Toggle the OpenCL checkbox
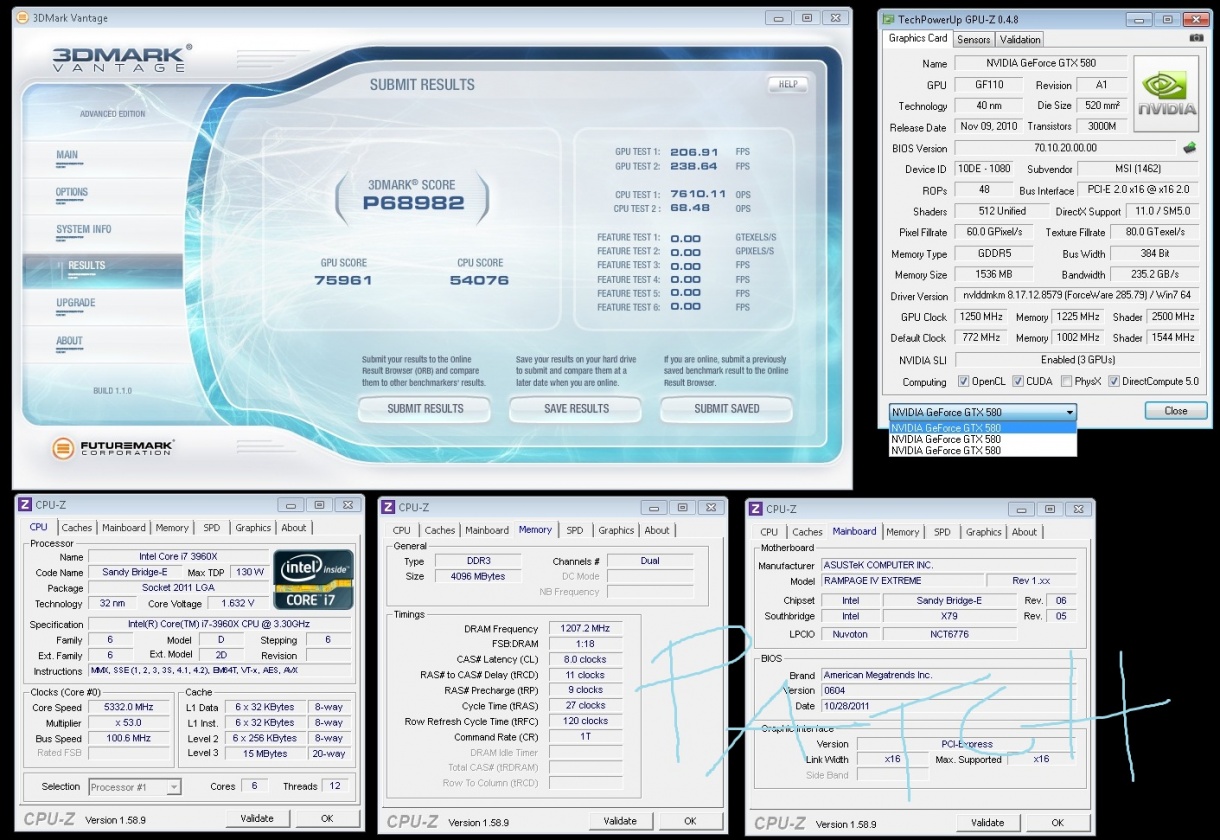Viewport: 1220px width, 840px height. pos(963,382)
